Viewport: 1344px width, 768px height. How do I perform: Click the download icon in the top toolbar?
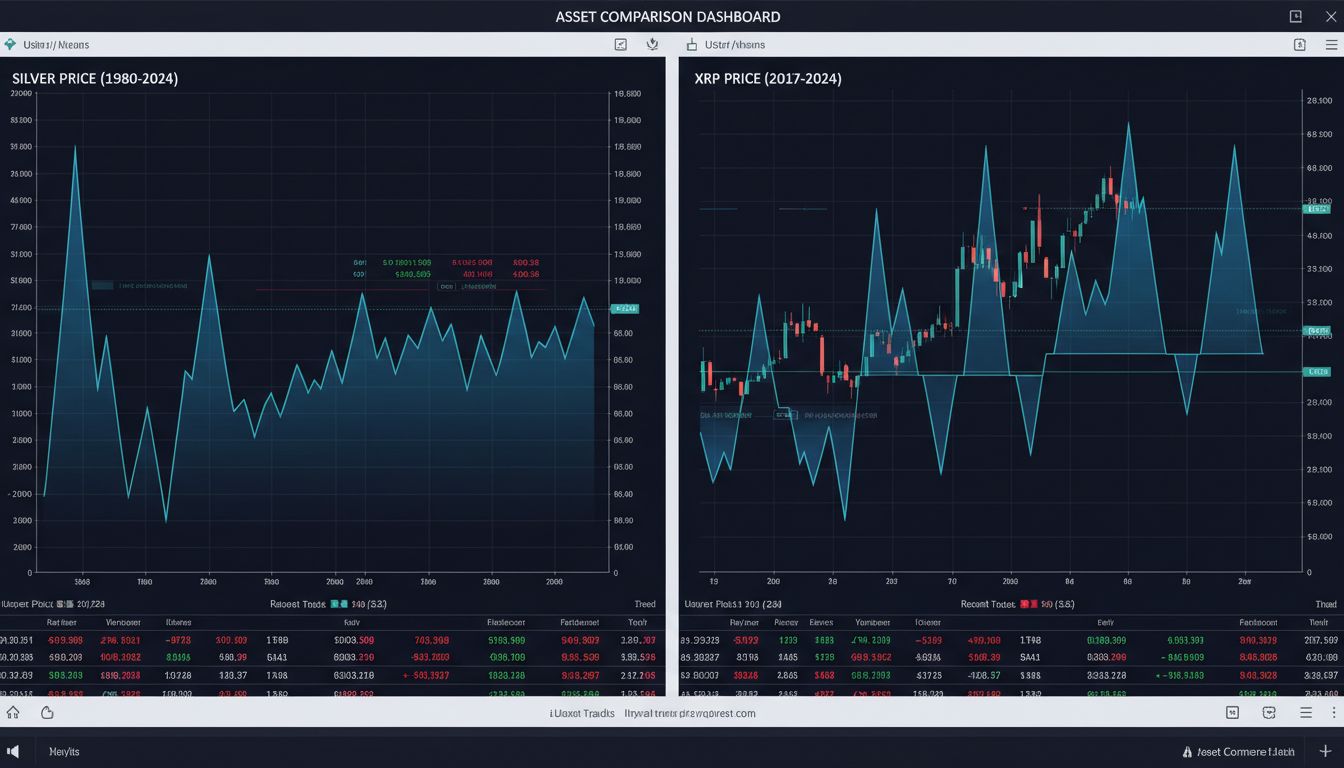[x=653, y=44]
